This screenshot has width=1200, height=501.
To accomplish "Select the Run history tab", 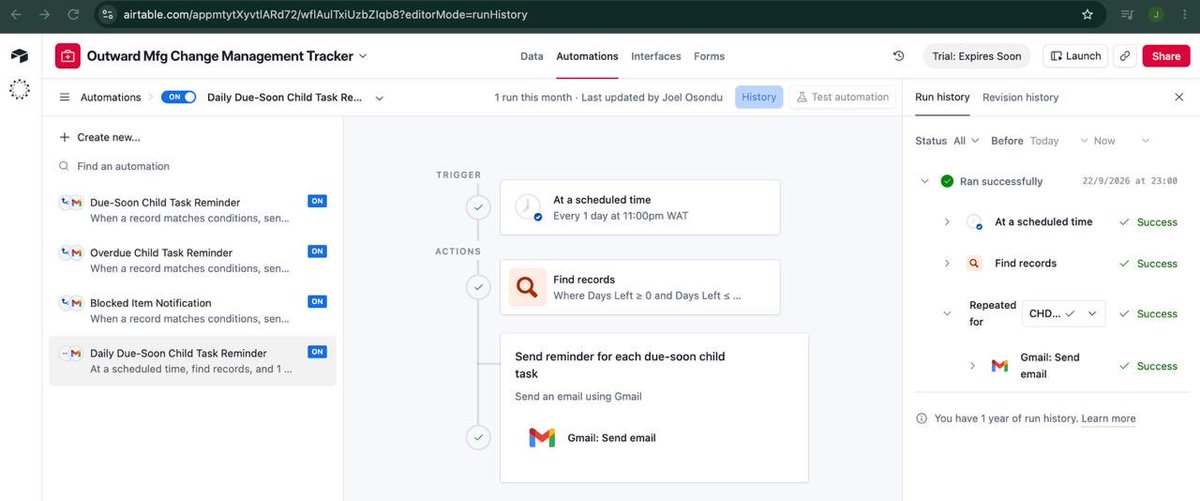I will point(942,97).
